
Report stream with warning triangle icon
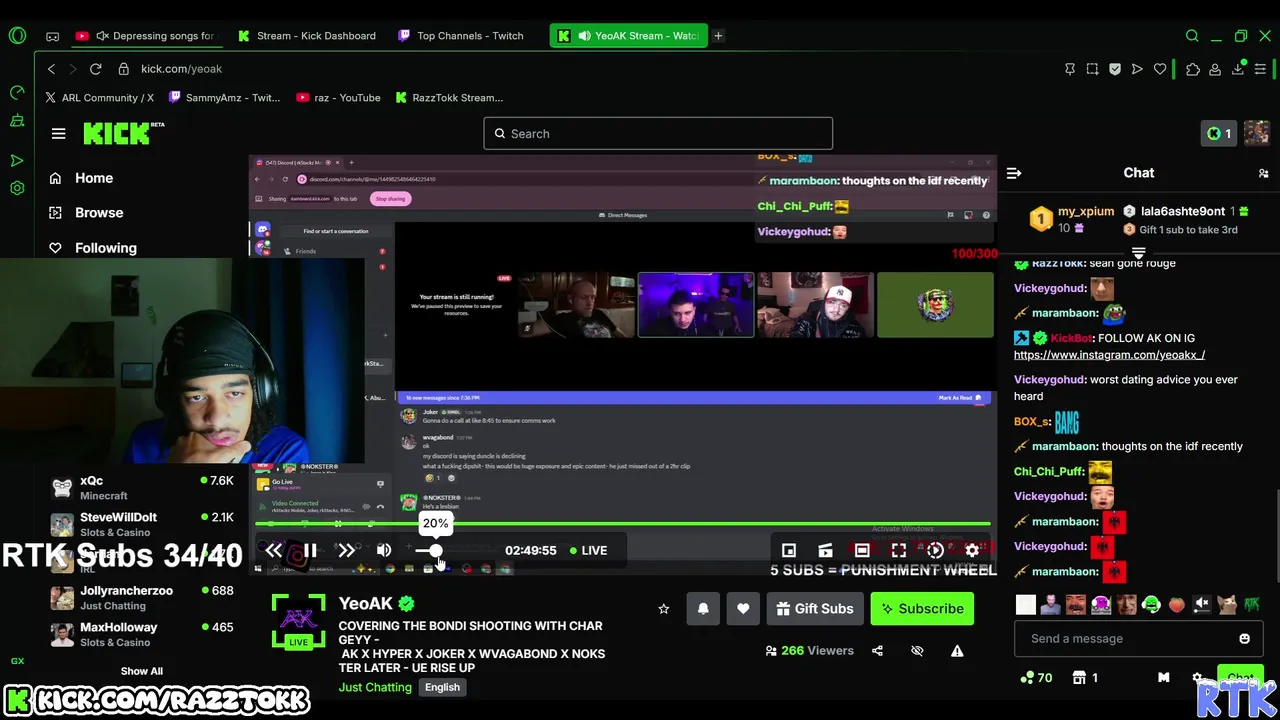957,651
